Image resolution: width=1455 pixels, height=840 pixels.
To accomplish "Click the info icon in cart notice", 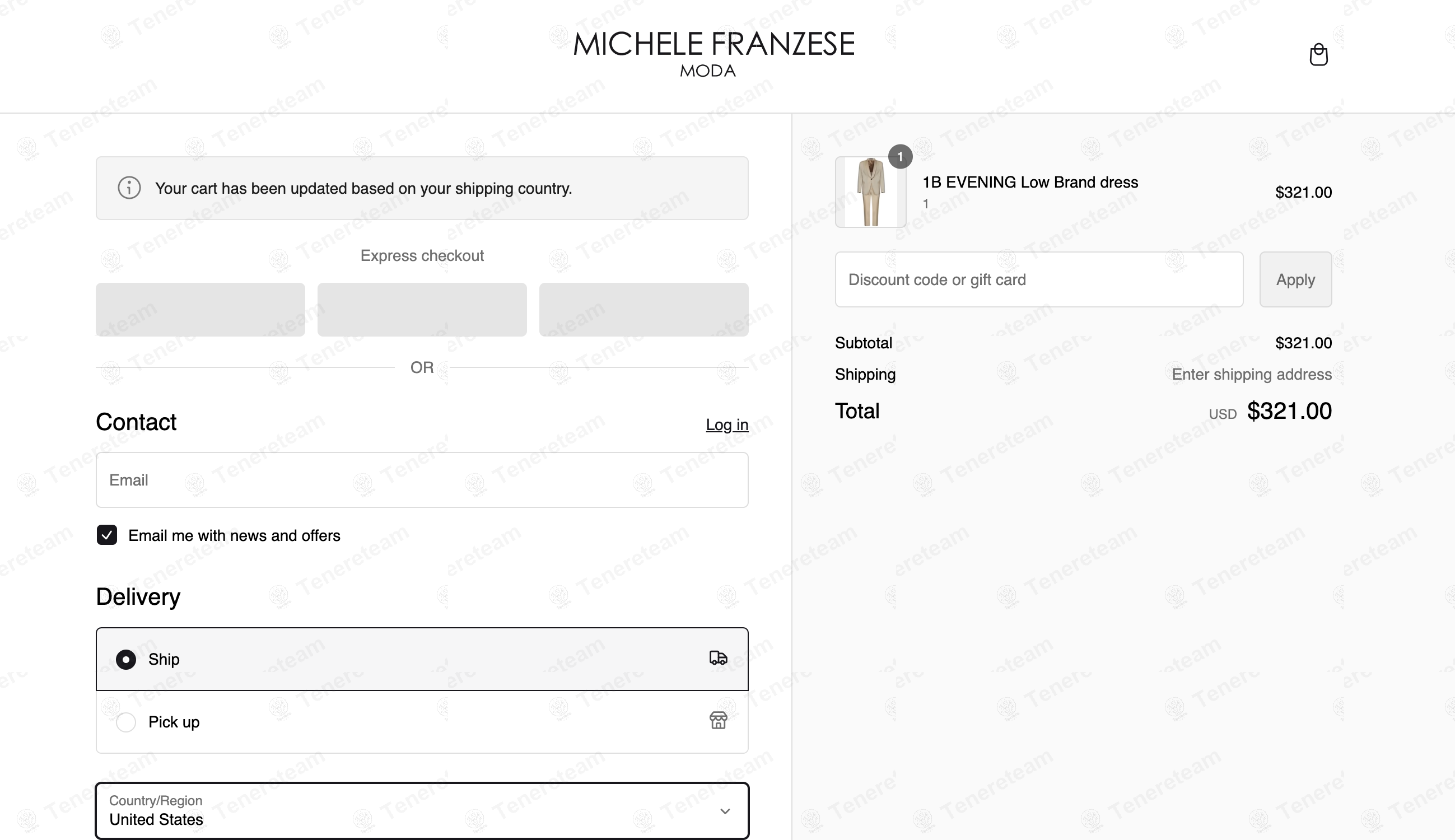I will point(129,188).
